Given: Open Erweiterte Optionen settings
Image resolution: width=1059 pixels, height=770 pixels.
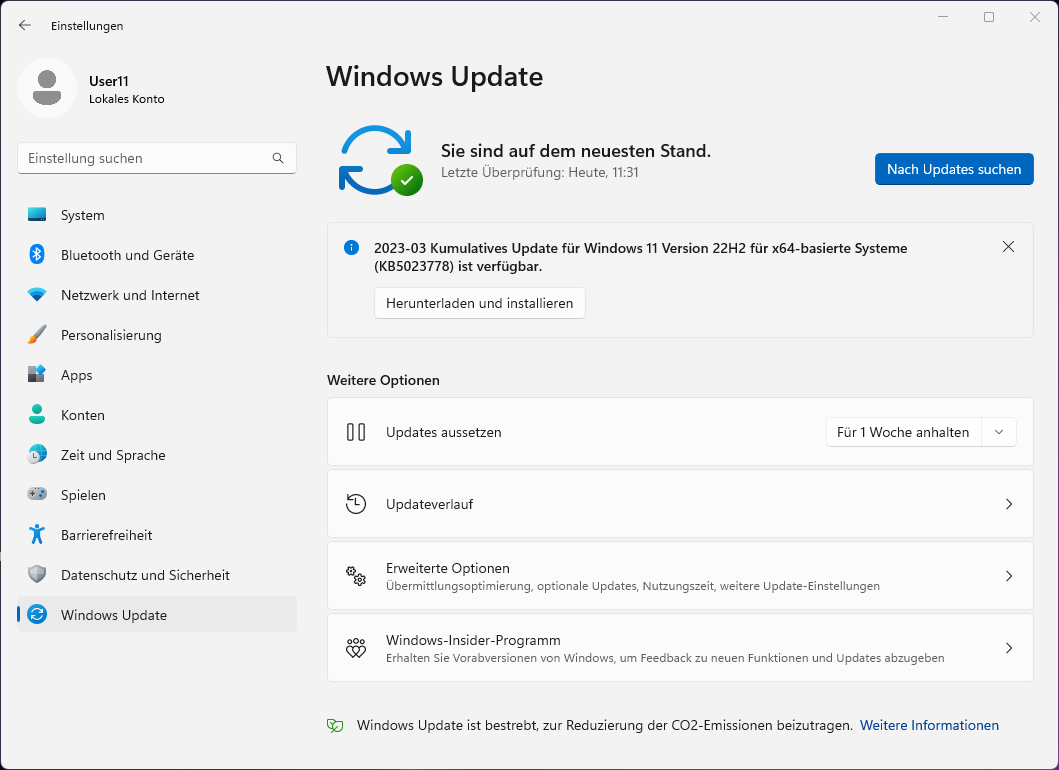Looking at the screenshot, I should (x=680, y=576).
